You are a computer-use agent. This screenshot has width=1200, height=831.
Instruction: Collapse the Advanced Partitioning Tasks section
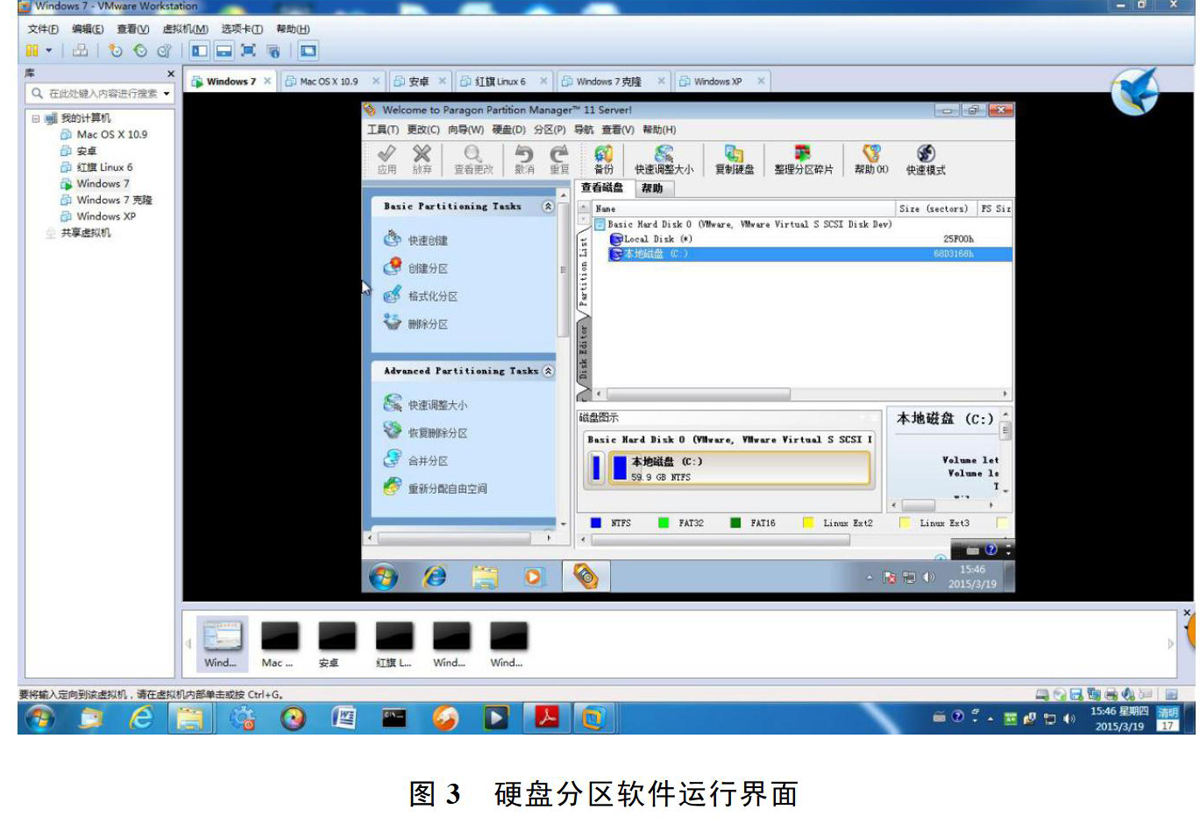(x=547, y=370)
